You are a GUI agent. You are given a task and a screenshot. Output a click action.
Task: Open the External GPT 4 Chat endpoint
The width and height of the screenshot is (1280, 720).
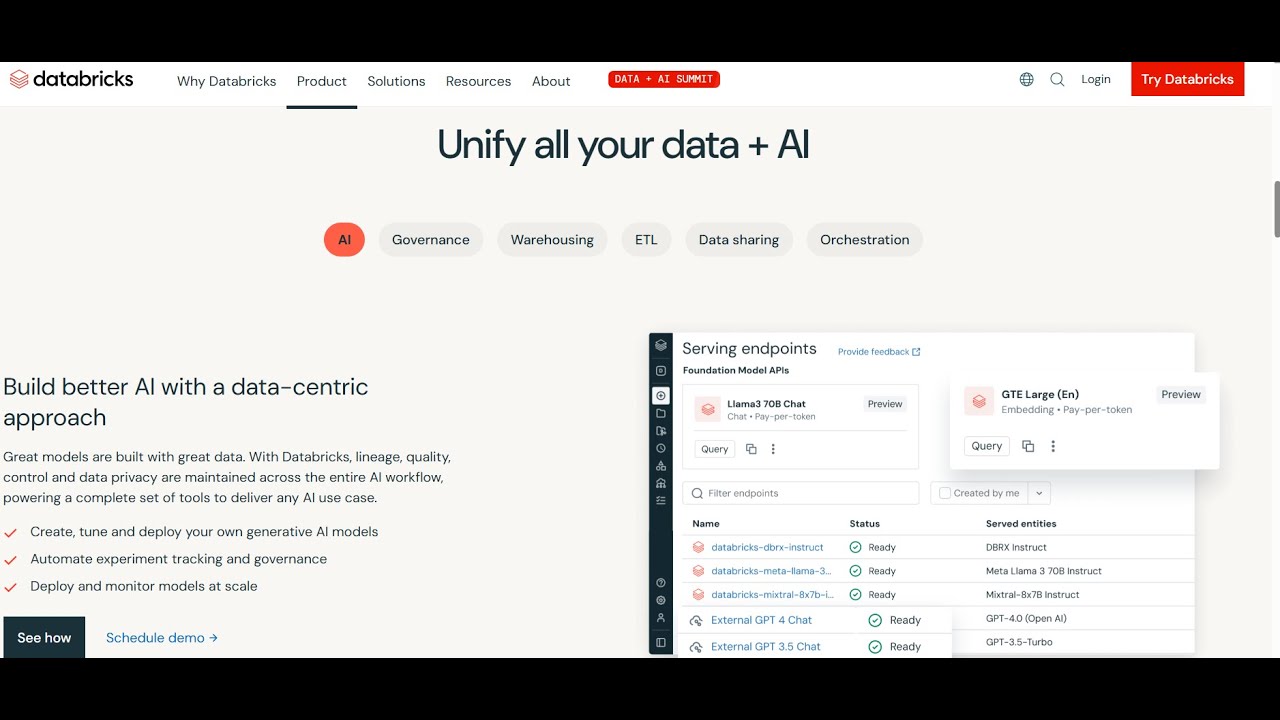(x=761, y=621)
